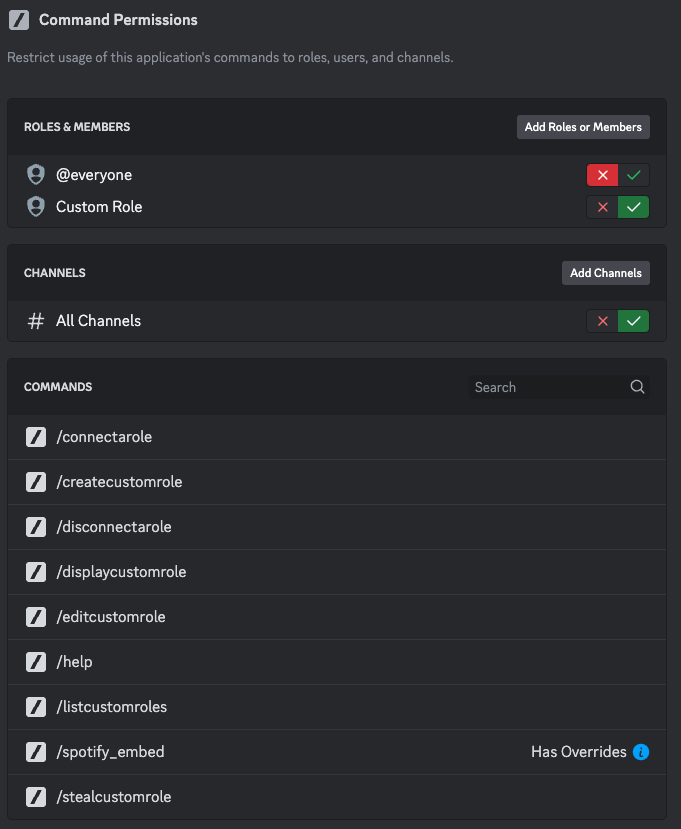Click the Add Roles or Members button
This screenshot has height=829, width=681.
point(583,127)
